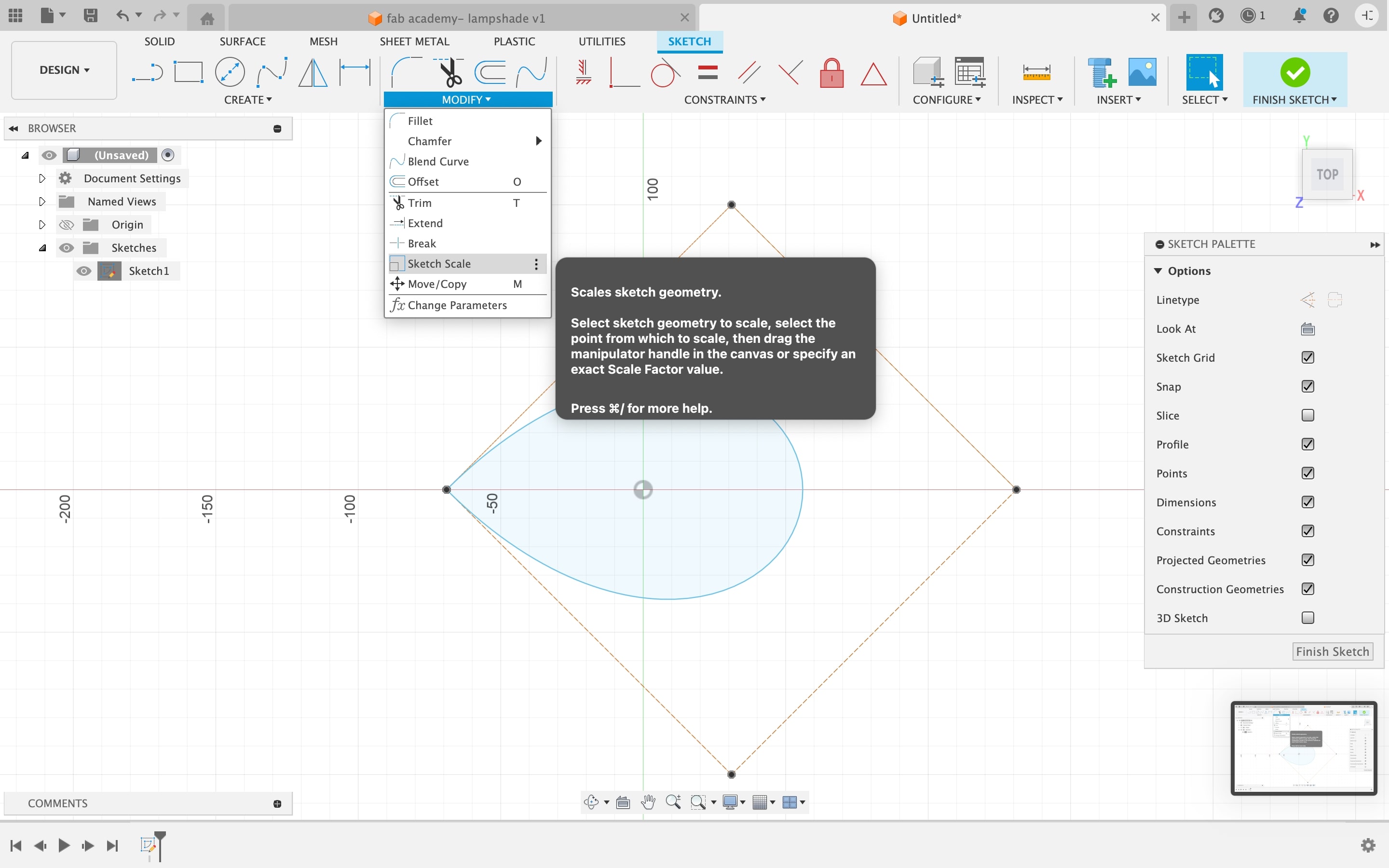Click the Change Parameters table icon

(x=970, y=72)
